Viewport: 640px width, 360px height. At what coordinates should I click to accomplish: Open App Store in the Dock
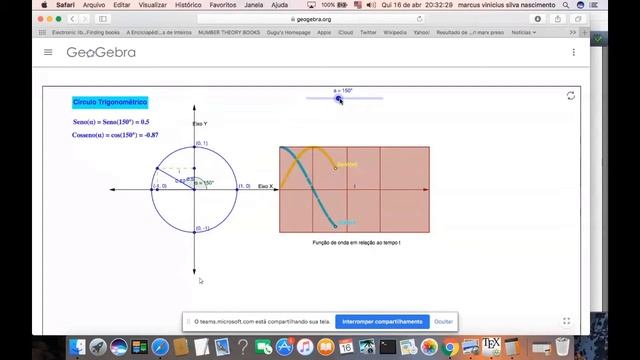click(284, 347)
